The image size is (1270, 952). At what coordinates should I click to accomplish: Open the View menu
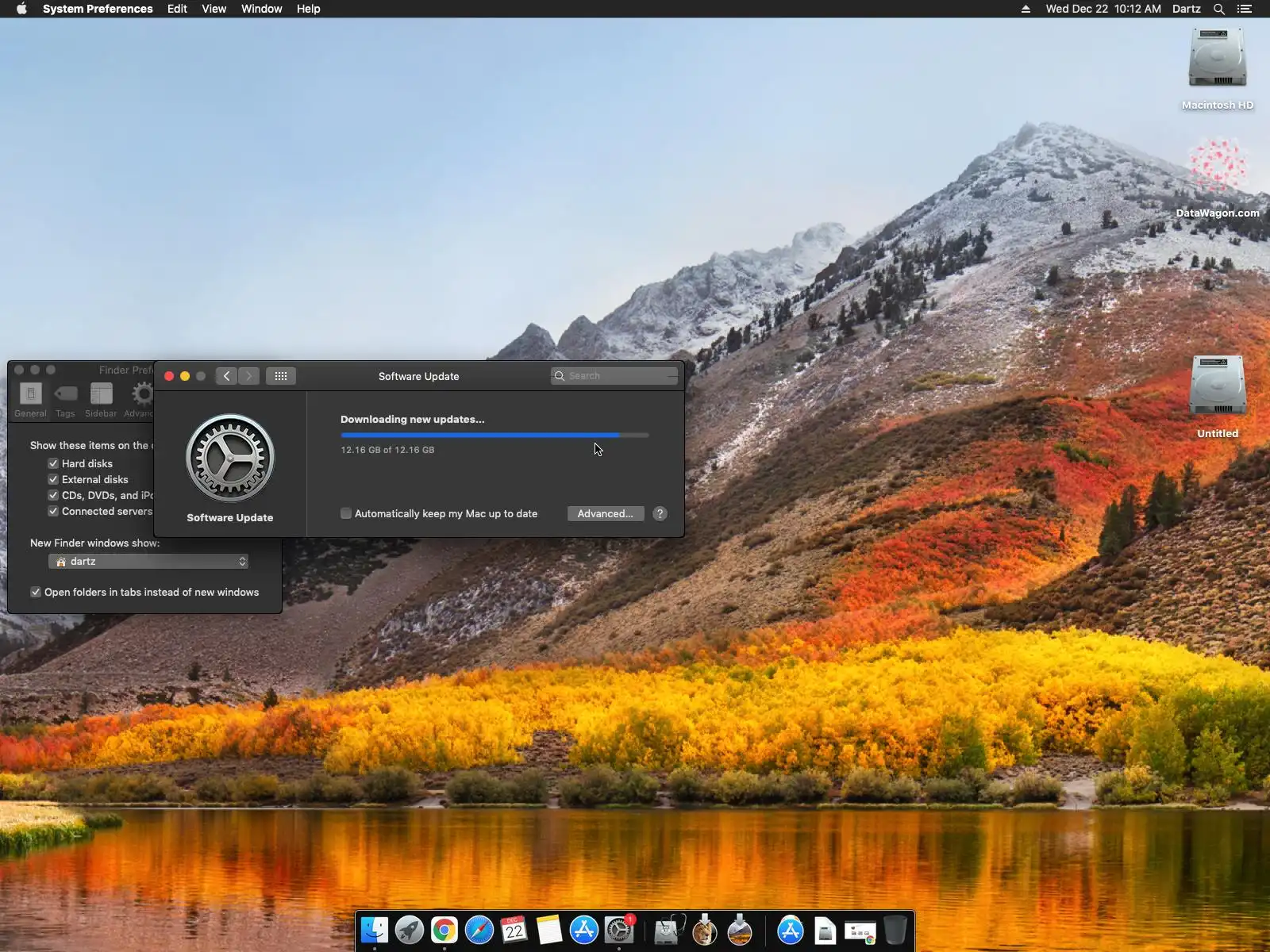click(x=214, y=9)
